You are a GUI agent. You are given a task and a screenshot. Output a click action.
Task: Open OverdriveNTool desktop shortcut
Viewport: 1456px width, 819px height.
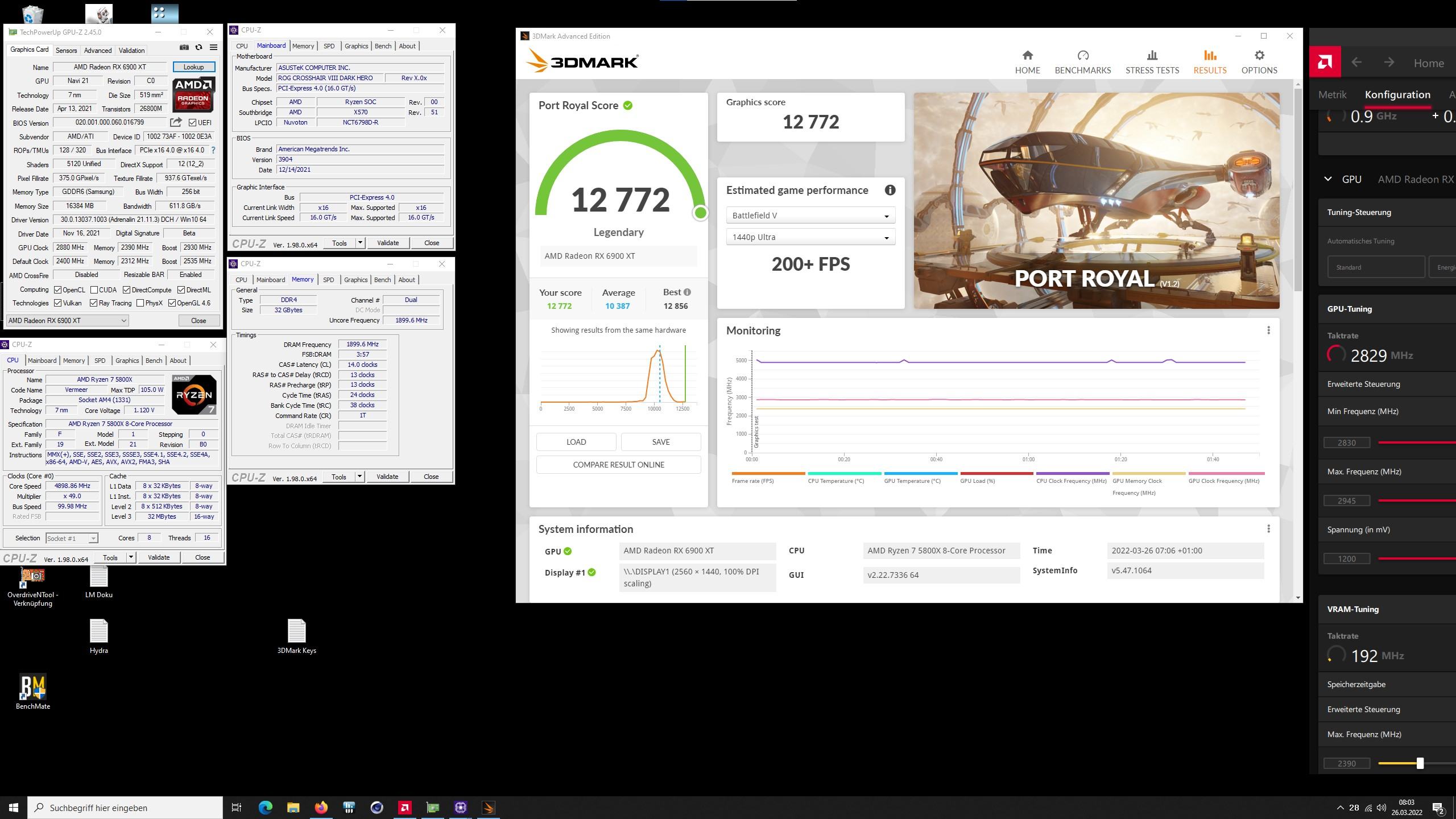click(x=32, y=587)
